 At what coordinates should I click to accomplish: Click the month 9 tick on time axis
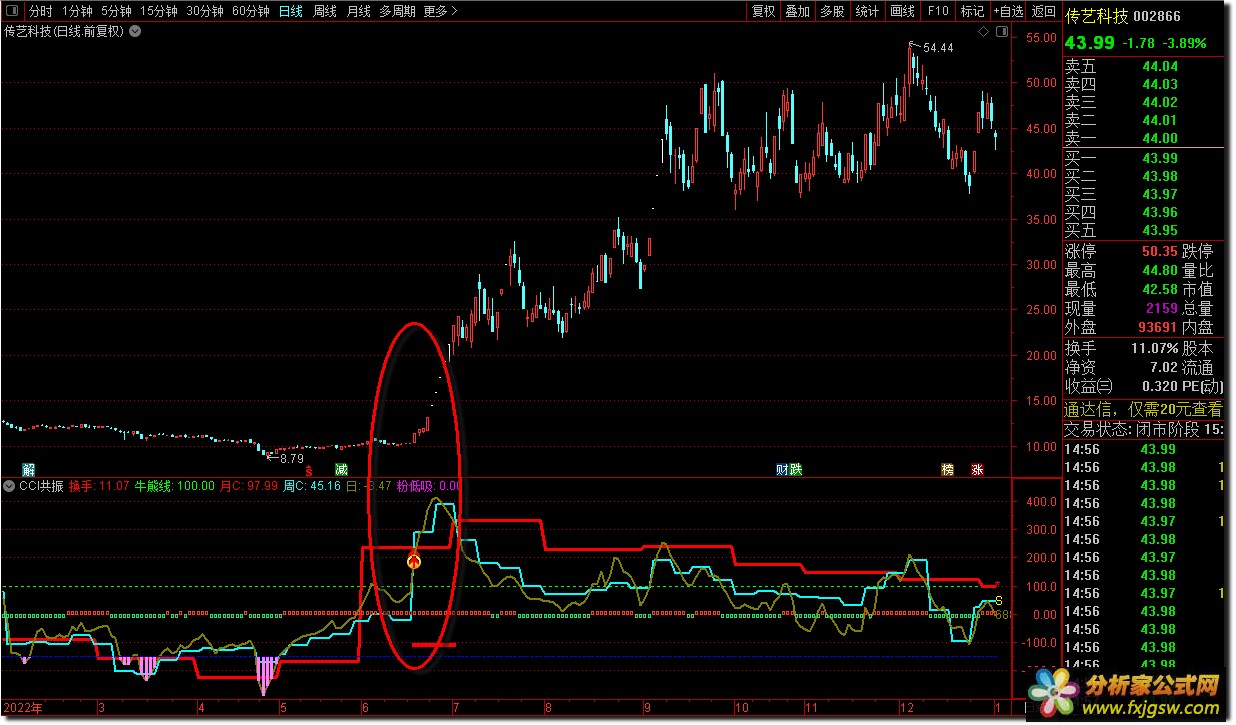click(x=647, y=707)
